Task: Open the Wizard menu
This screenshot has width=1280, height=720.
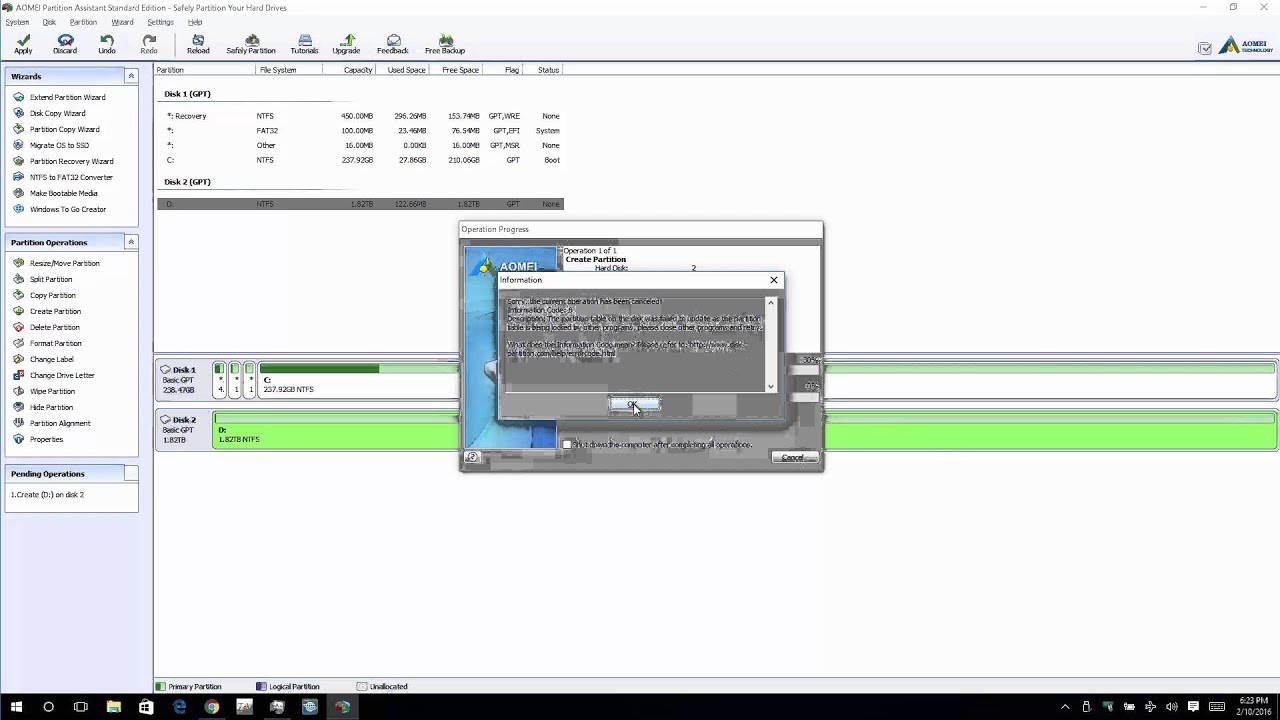Action: pyautogui.click(x=122, y=22)
